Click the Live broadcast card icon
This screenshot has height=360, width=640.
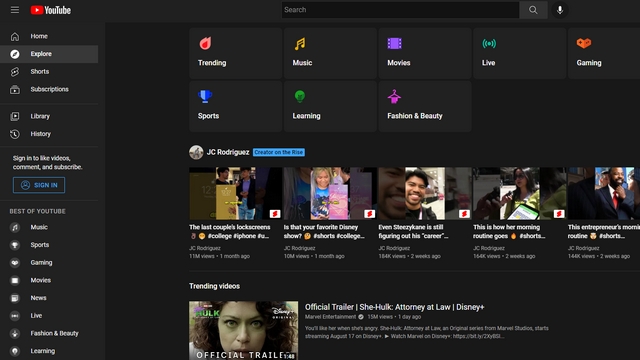pyautogui.click(x=489, y=43)
